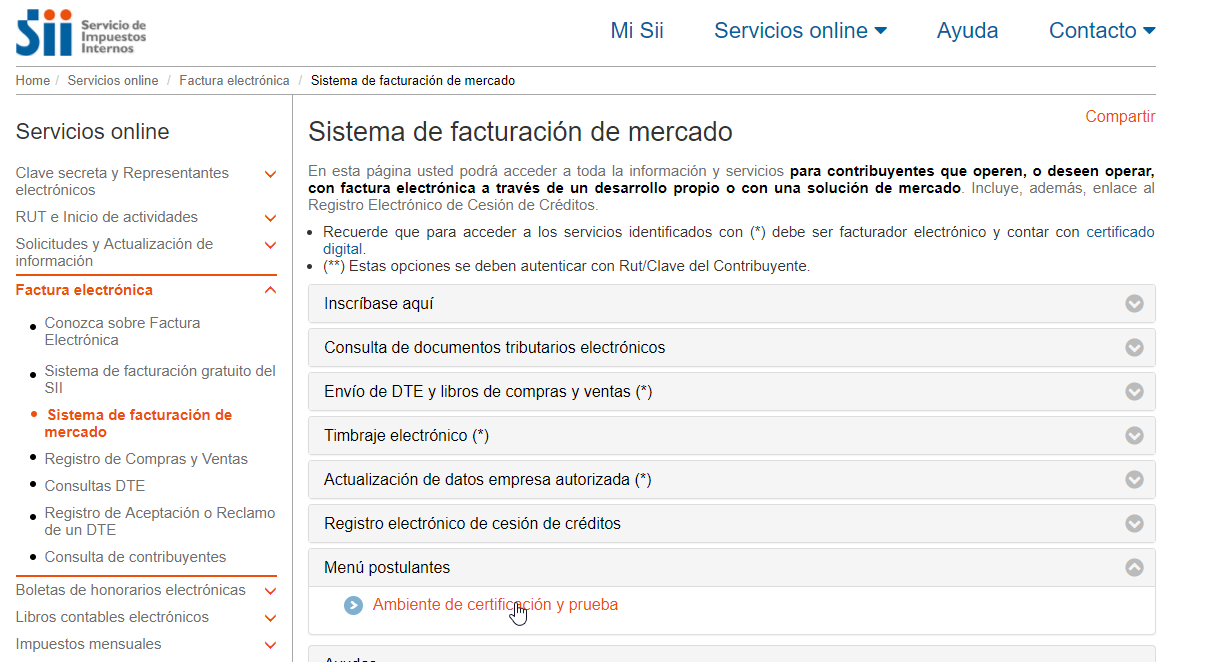Open the certificado digital link
This screenshot has height=662, width=1211.
tap(1119, 232)
